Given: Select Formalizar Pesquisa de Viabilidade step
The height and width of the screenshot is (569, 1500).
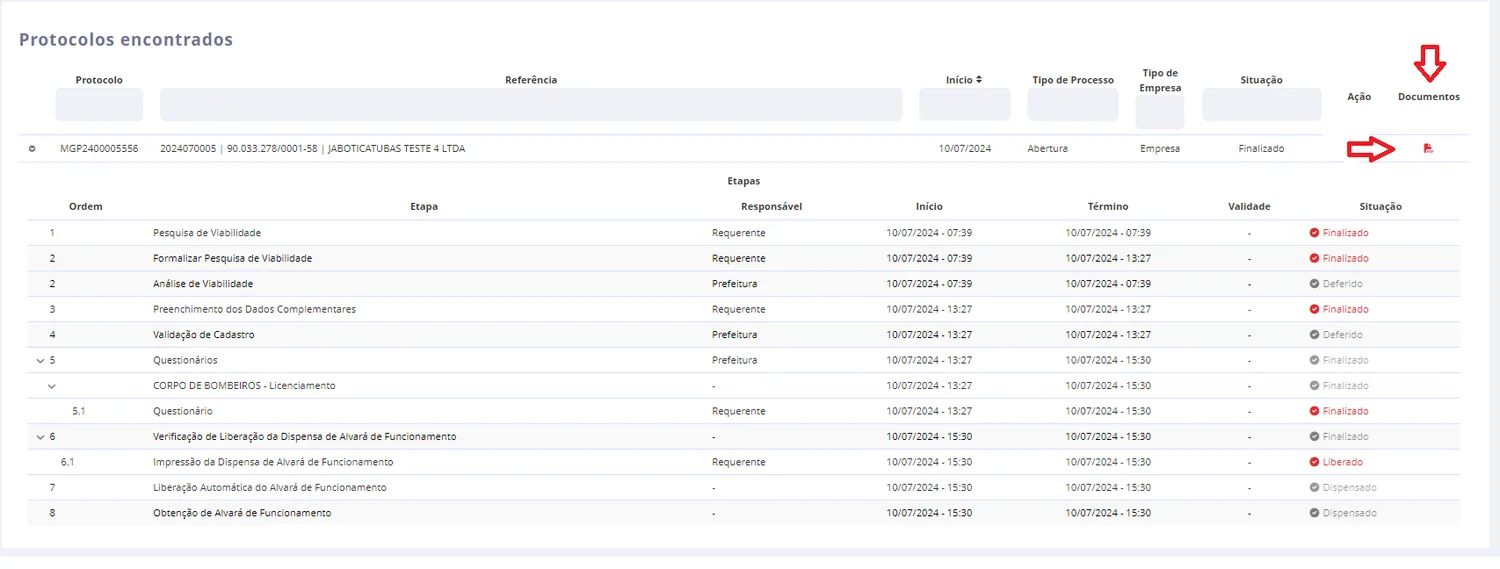Looking at the screenshot, I should pos(233,258).
